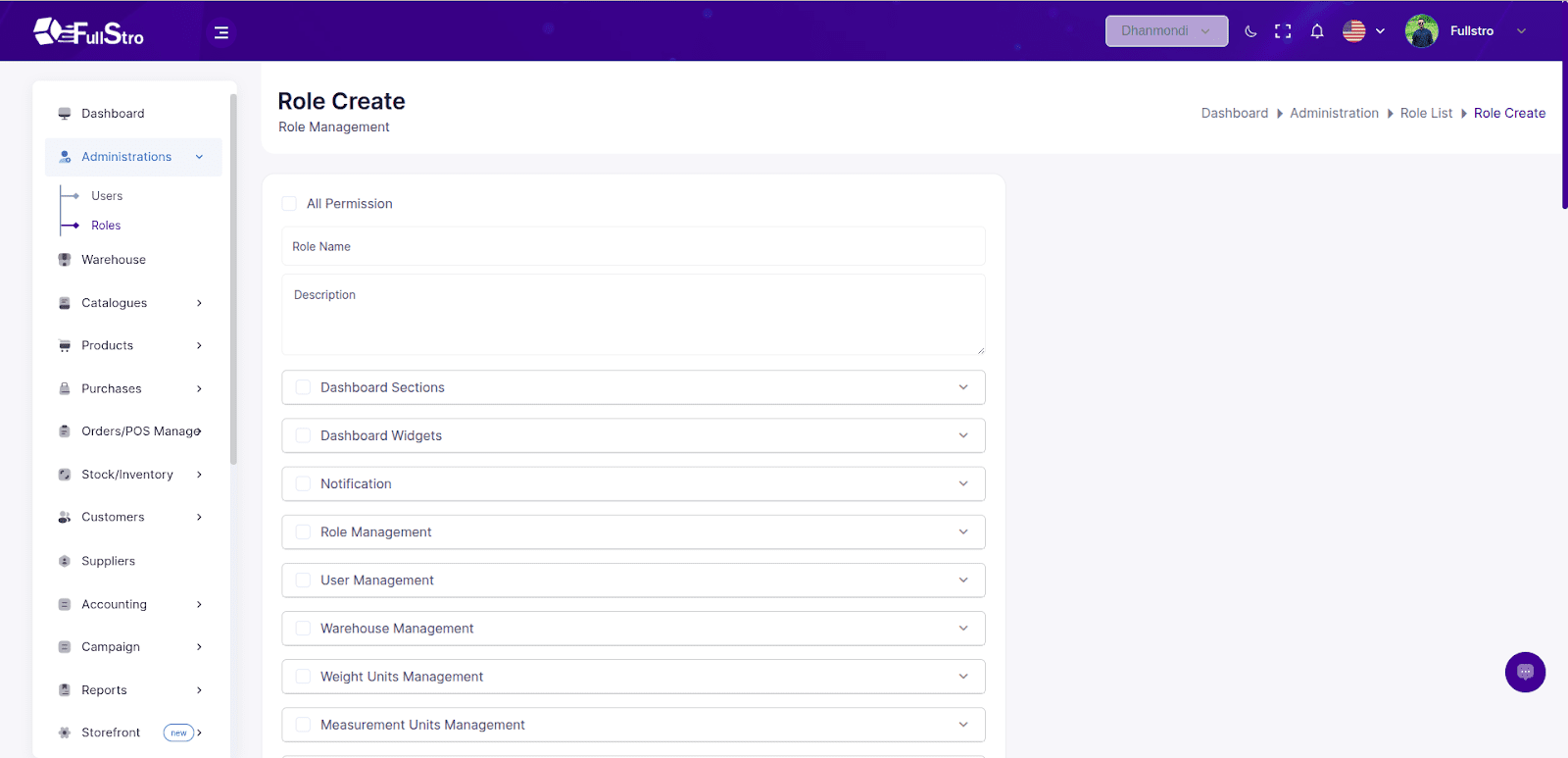Click the Accounting sidebar icon

tap(65, 604)
